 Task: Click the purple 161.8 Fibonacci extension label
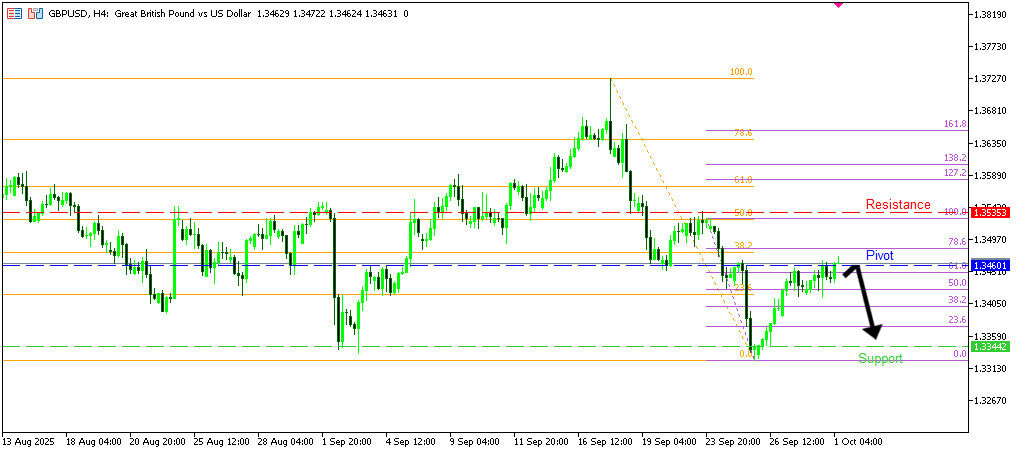point(954,124)
